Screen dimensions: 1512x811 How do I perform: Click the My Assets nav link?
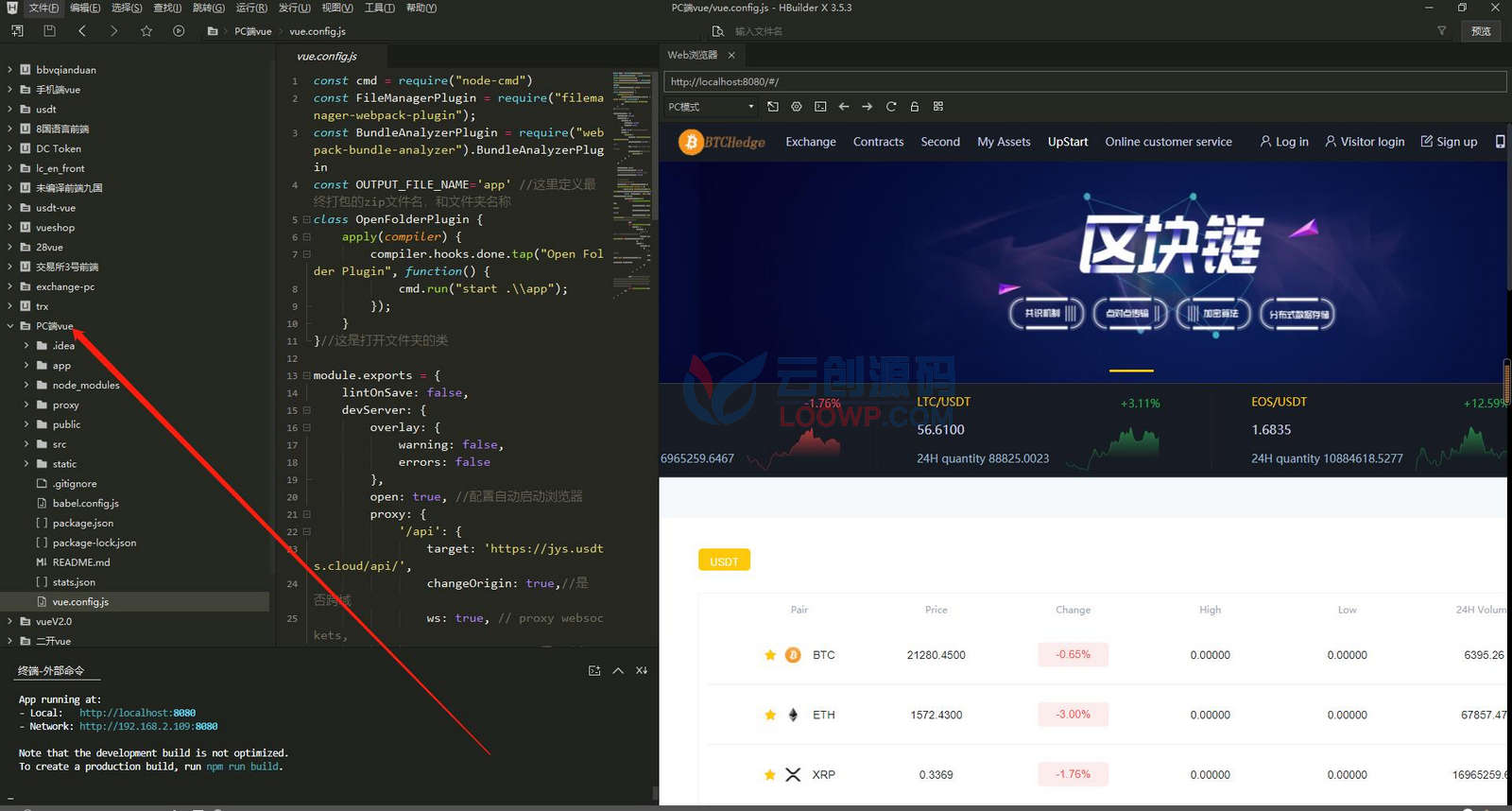[1004, 142]
